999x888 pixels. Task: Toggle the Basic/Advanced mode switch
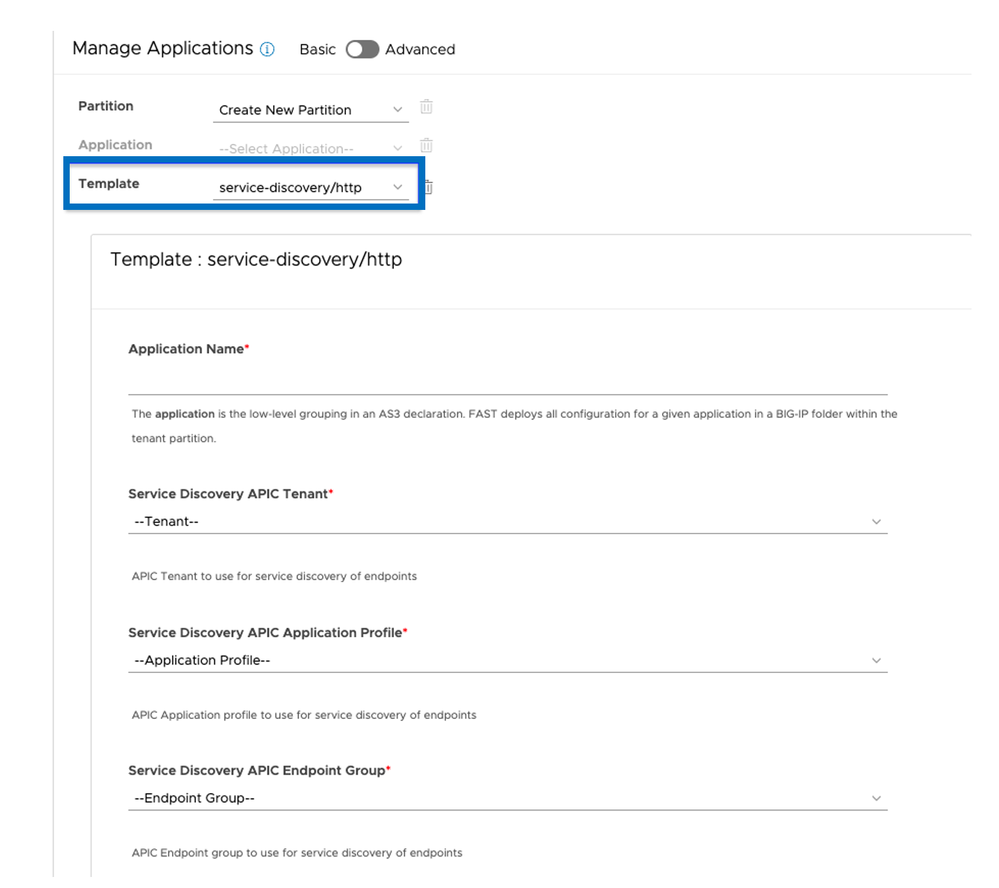[x=362, y=49]
